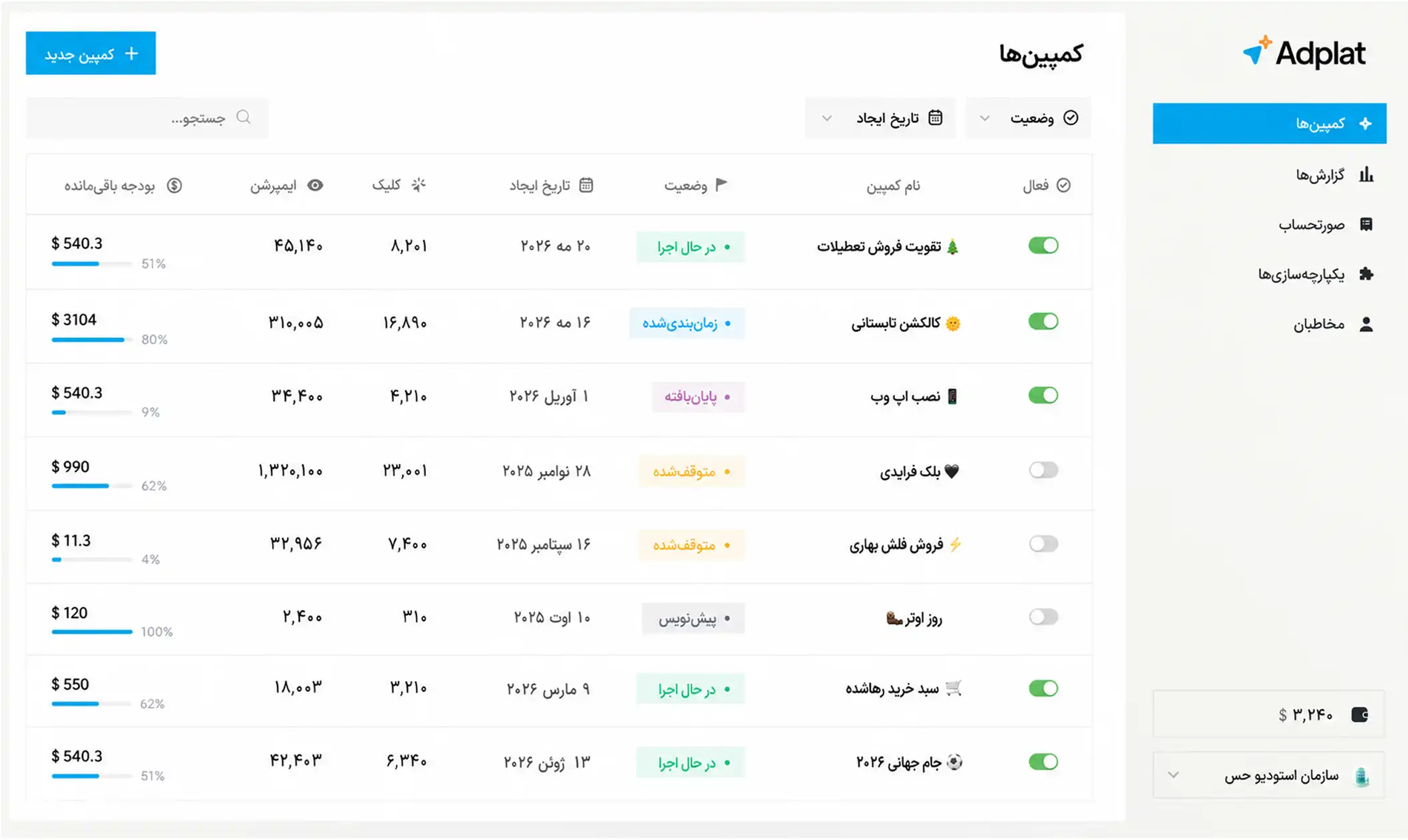Viewport: 1408px width, 840px height.
Task: Click the ایمپرشن eye column icon
Action: [315, 185]
